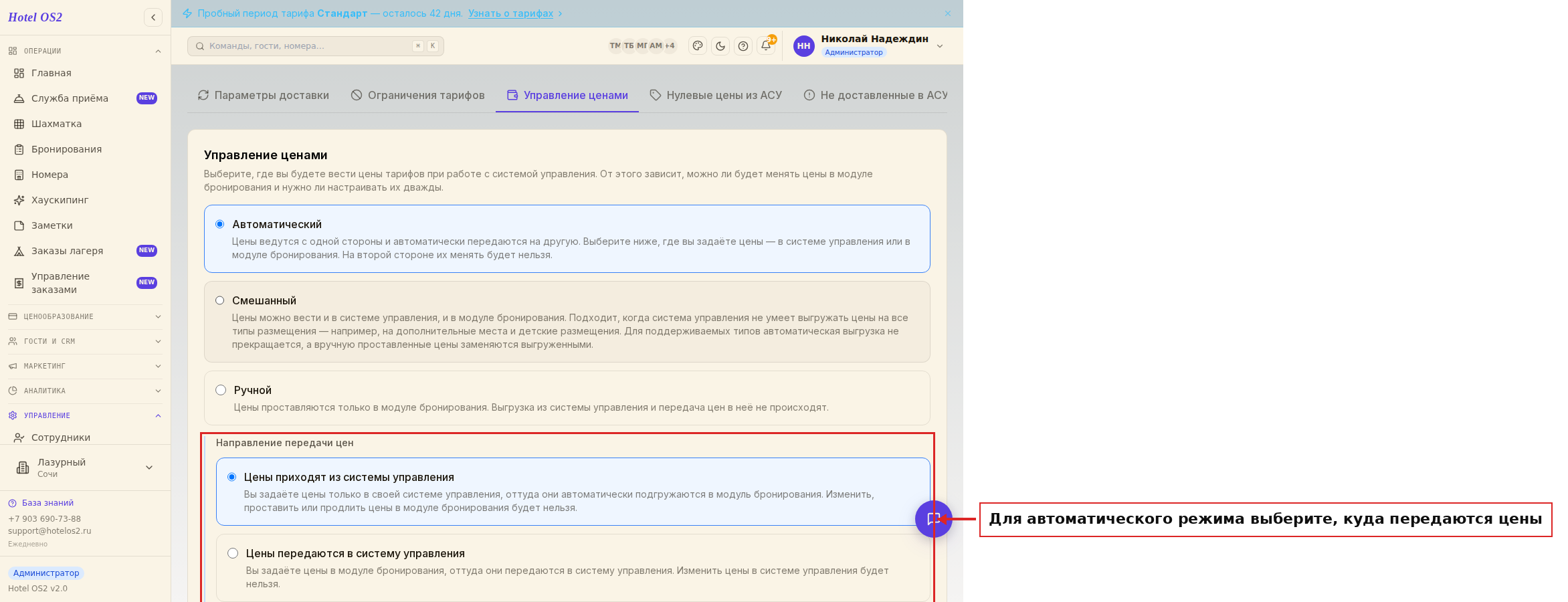This screenshot has width=1568, height=602.
Task: Open Заказы лагеря in the sidebar
Action: [x=86, y=251]
